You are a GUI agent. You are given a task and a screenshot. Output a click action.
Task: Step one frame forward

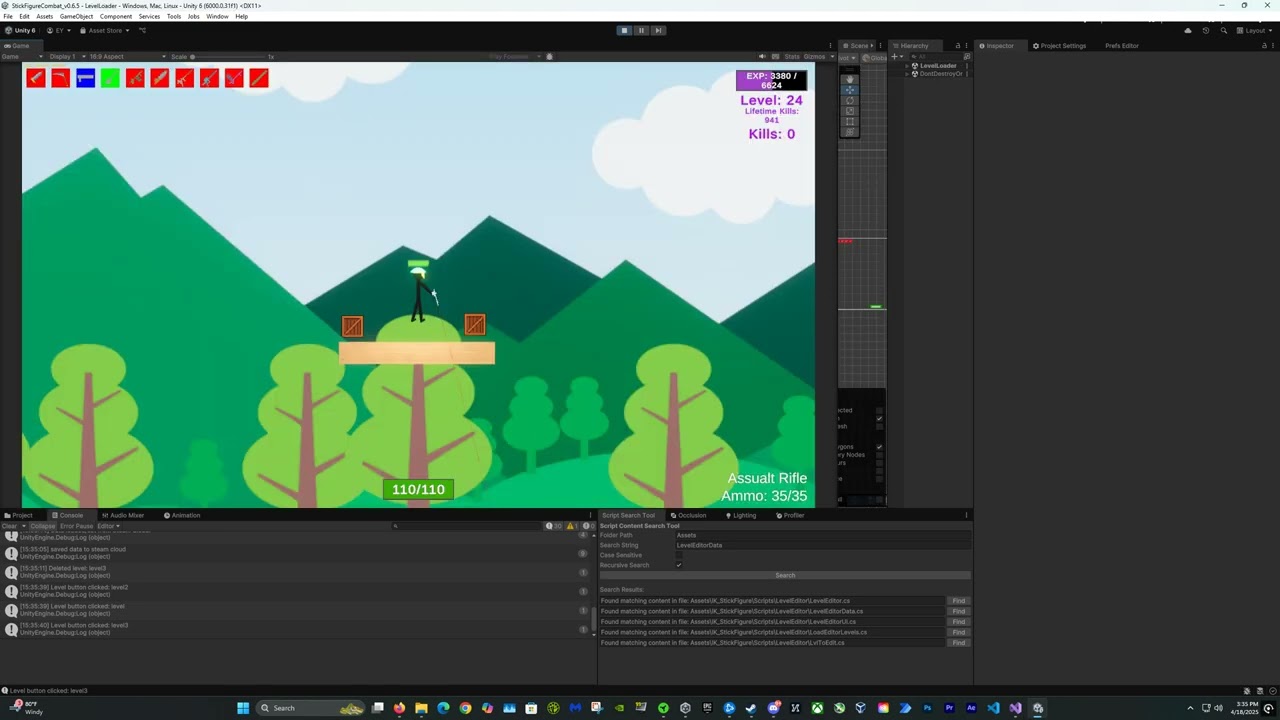pyautogui.click(x=658, y=30)
